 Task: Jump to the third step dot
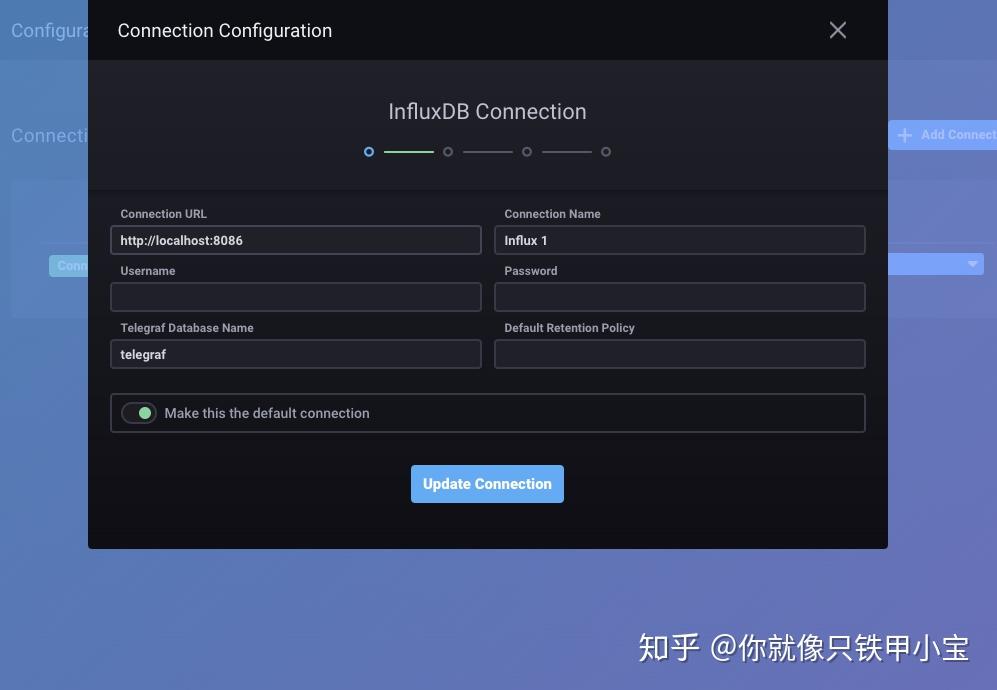click(x=527, y=151)
